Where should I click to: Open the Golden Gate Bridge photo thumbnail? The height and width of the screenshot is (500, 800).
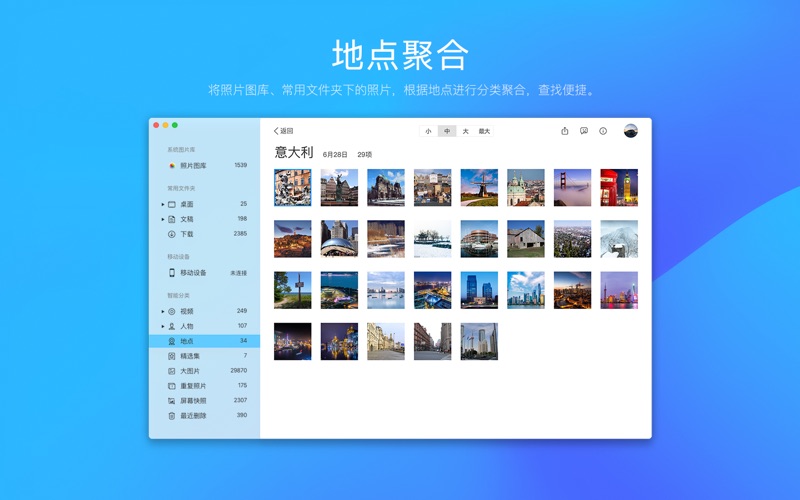(x=572, y=187)
